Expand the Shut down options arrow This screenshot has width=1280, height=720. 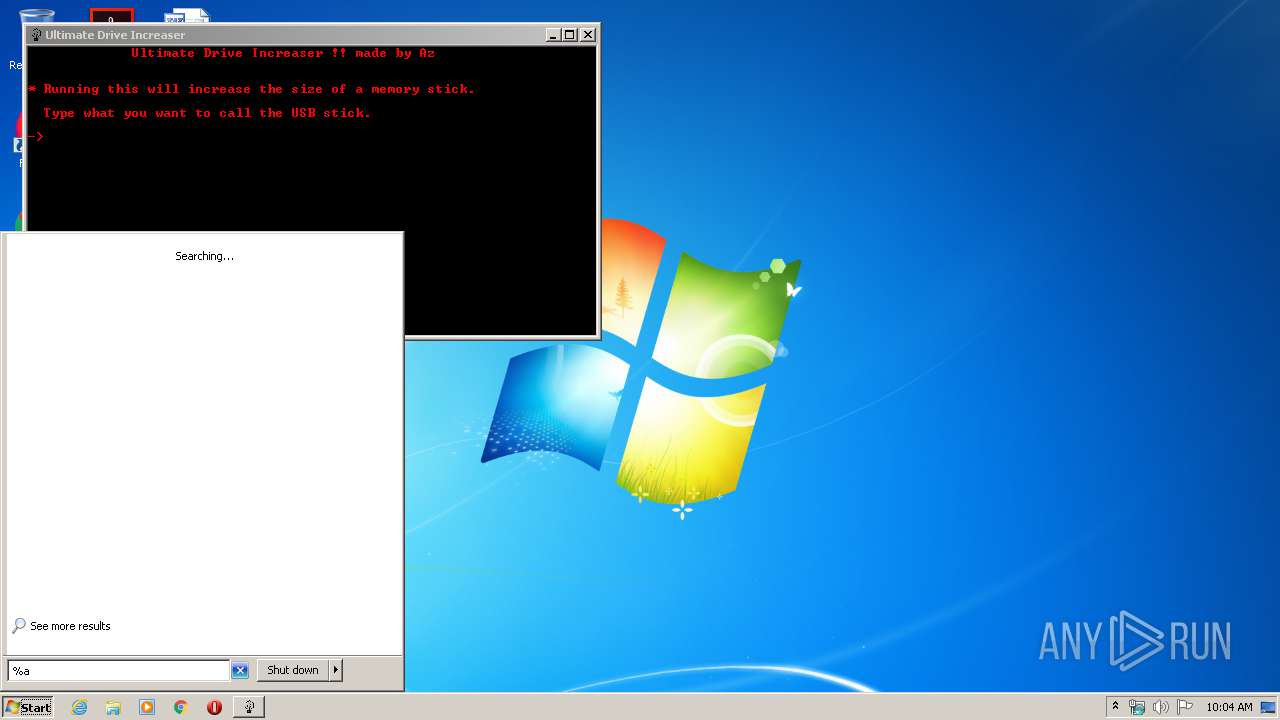336,670
